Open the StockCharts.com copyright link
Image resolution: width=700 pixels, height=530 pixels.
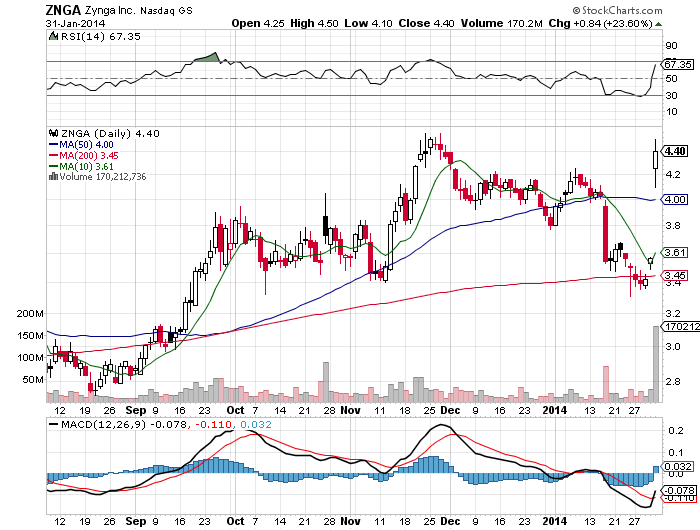618,10
